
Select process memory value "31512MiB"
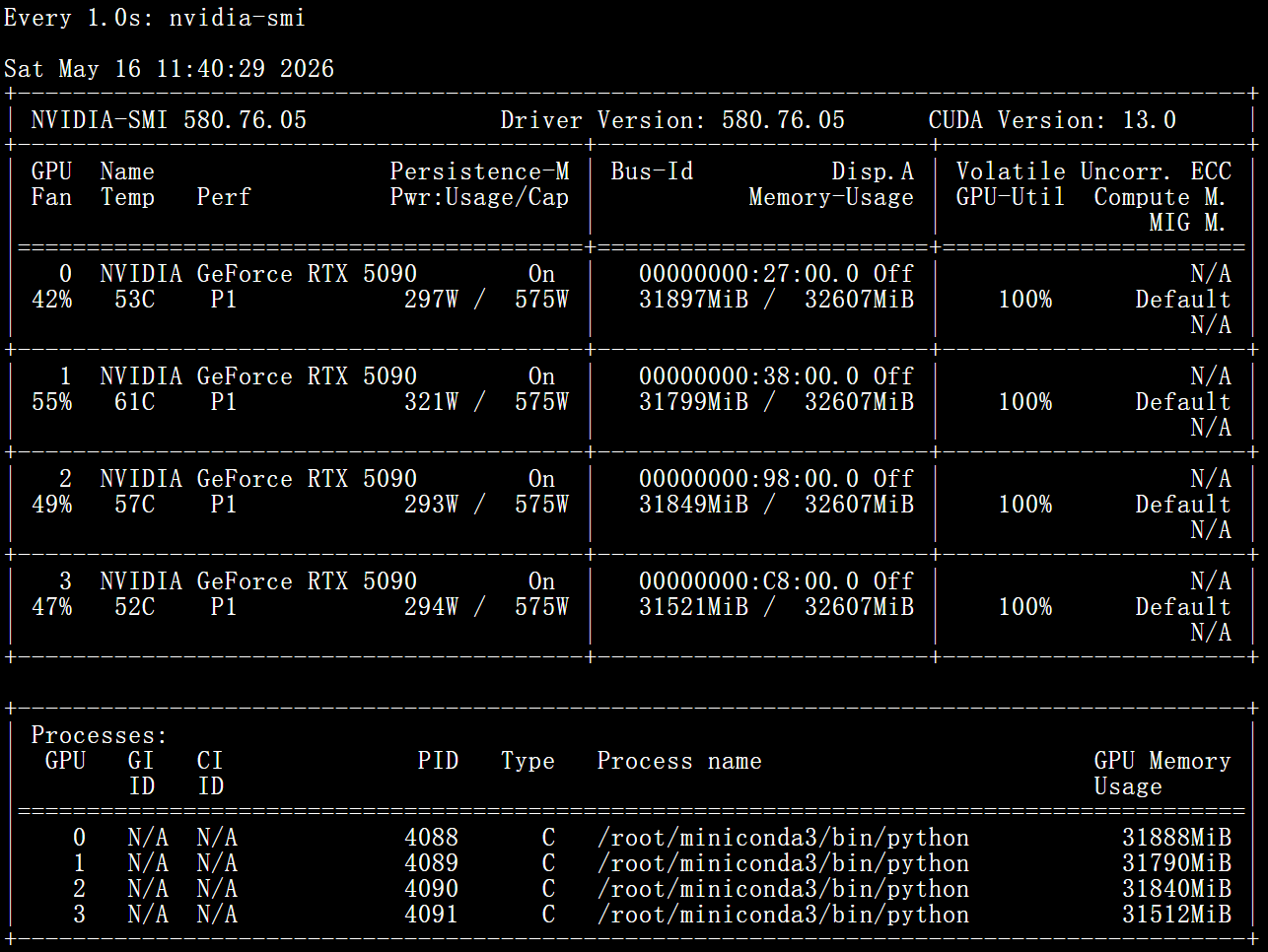1176,915
